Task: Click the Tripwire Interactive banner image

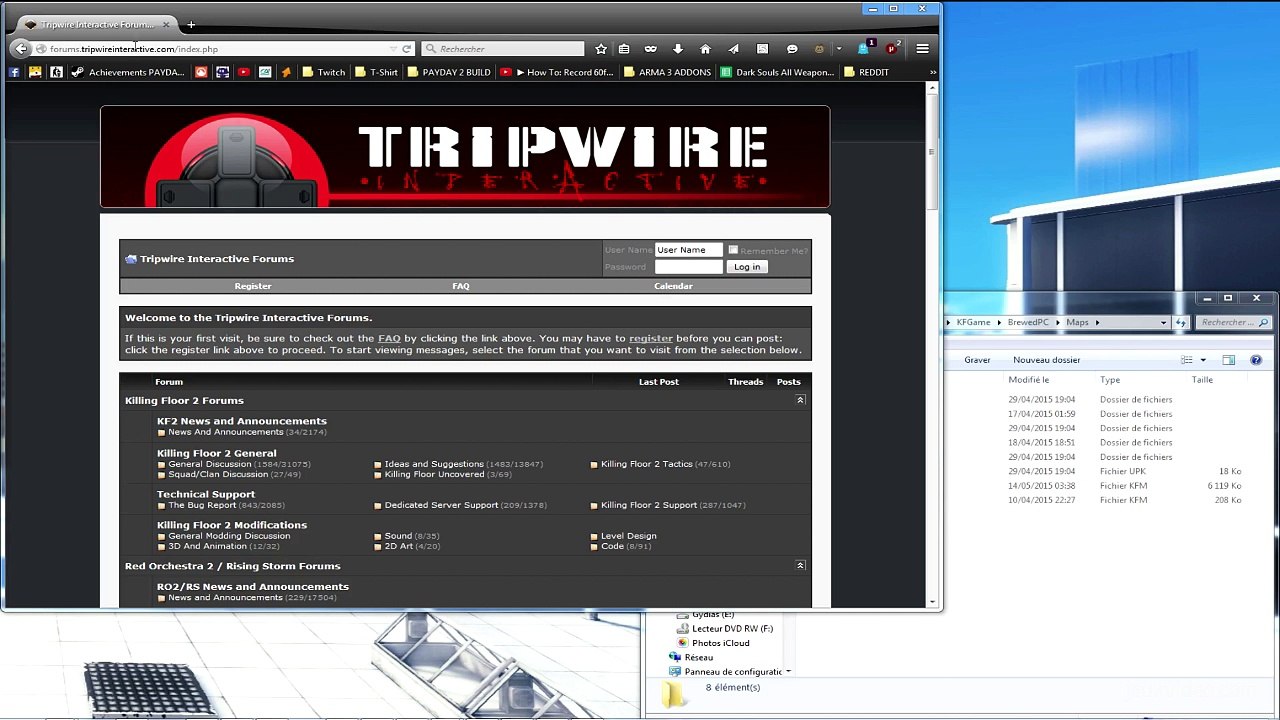Action: [x=465, y=157]
